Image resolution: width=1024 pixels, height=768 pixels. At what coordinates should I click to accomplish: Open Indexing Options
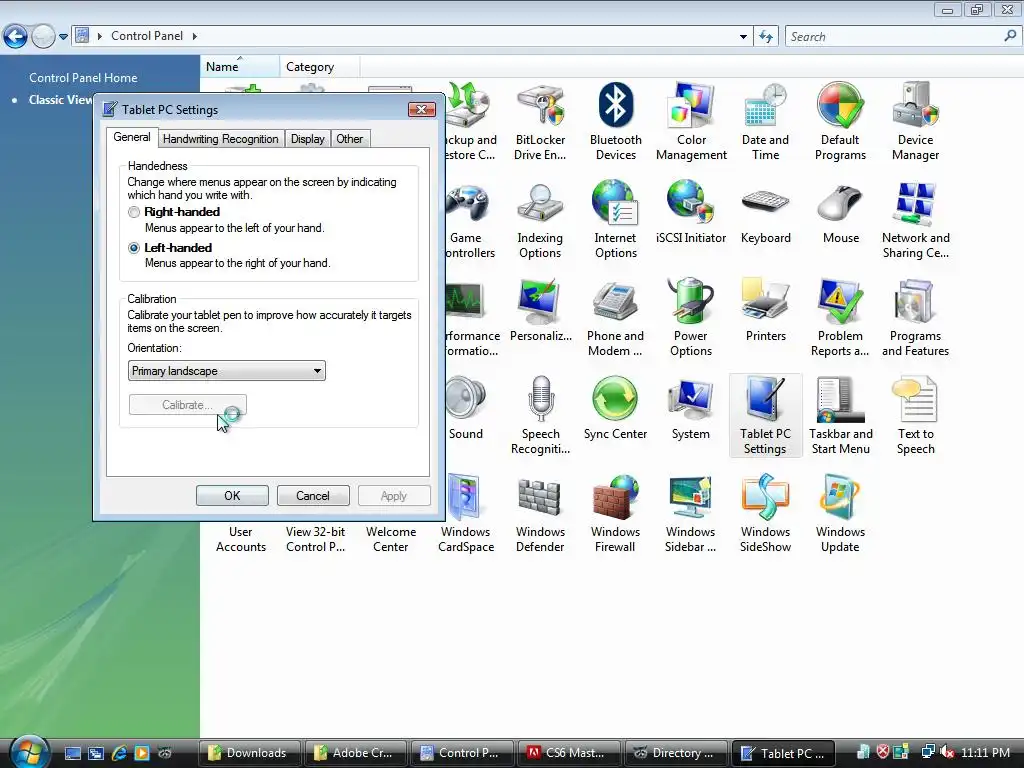pyautogui.click(x=540, y=221)
